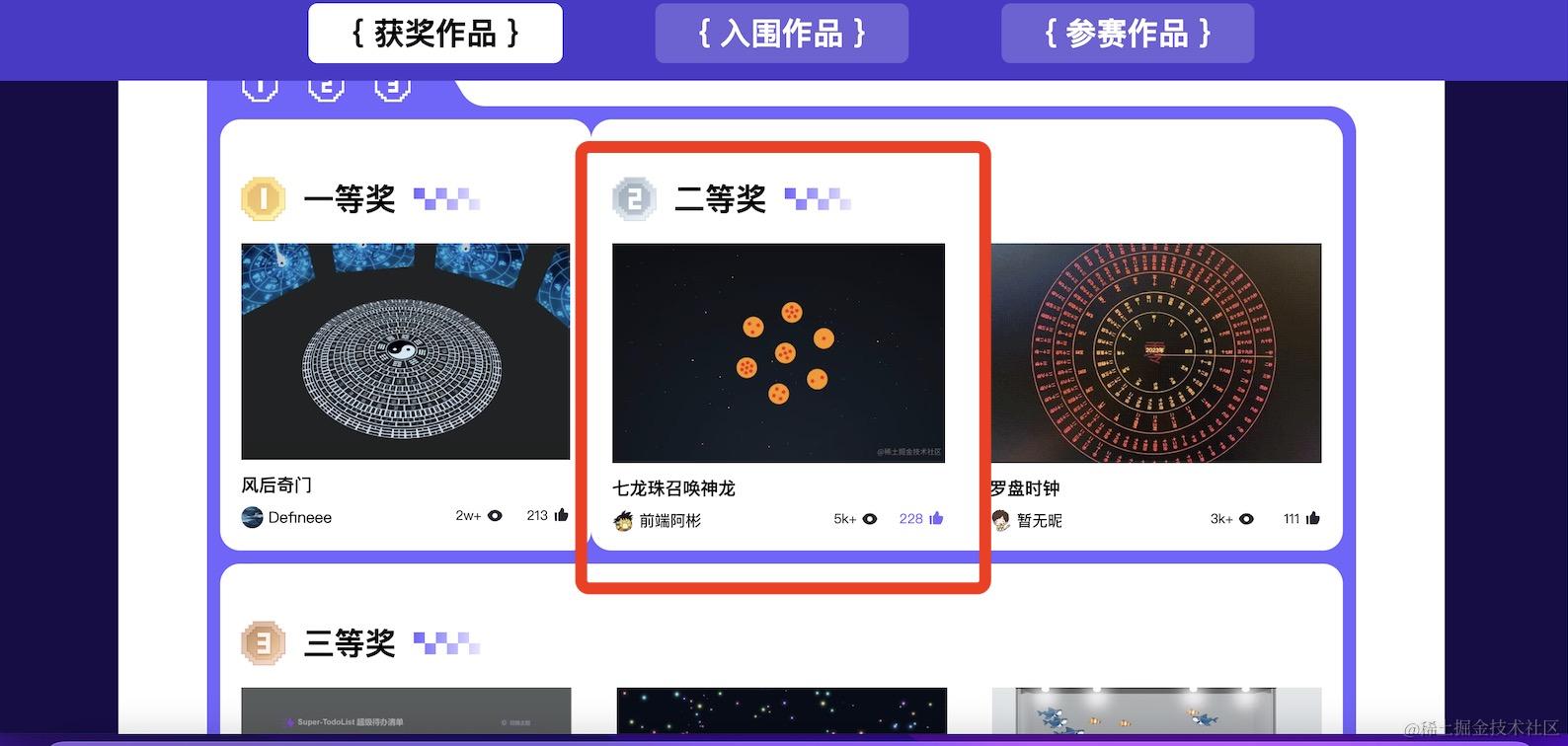Open the 风后奇门 preview thumbnail

pyautogui.click(x=406, y=351)
